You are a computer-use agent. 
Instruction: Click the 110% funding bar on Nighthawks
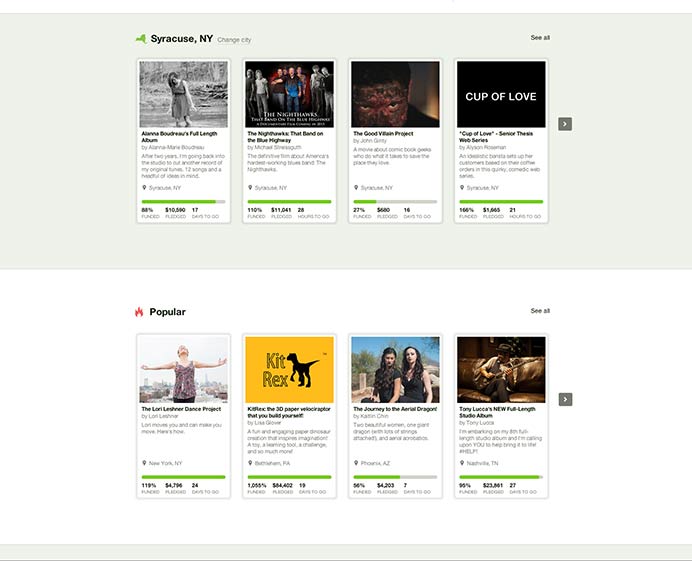coord(290,202)
